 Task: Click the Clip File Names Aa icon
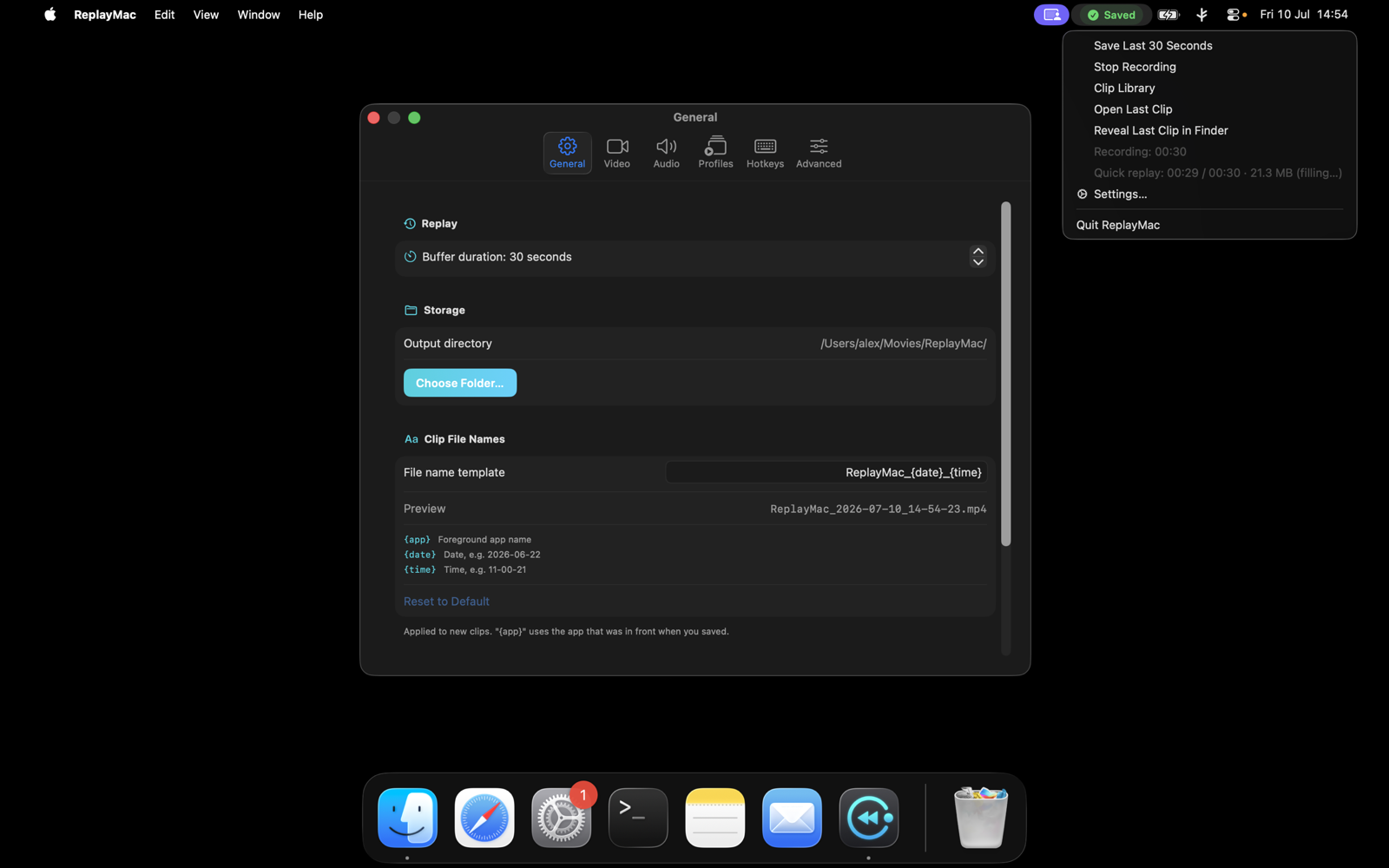click(411, 439)
